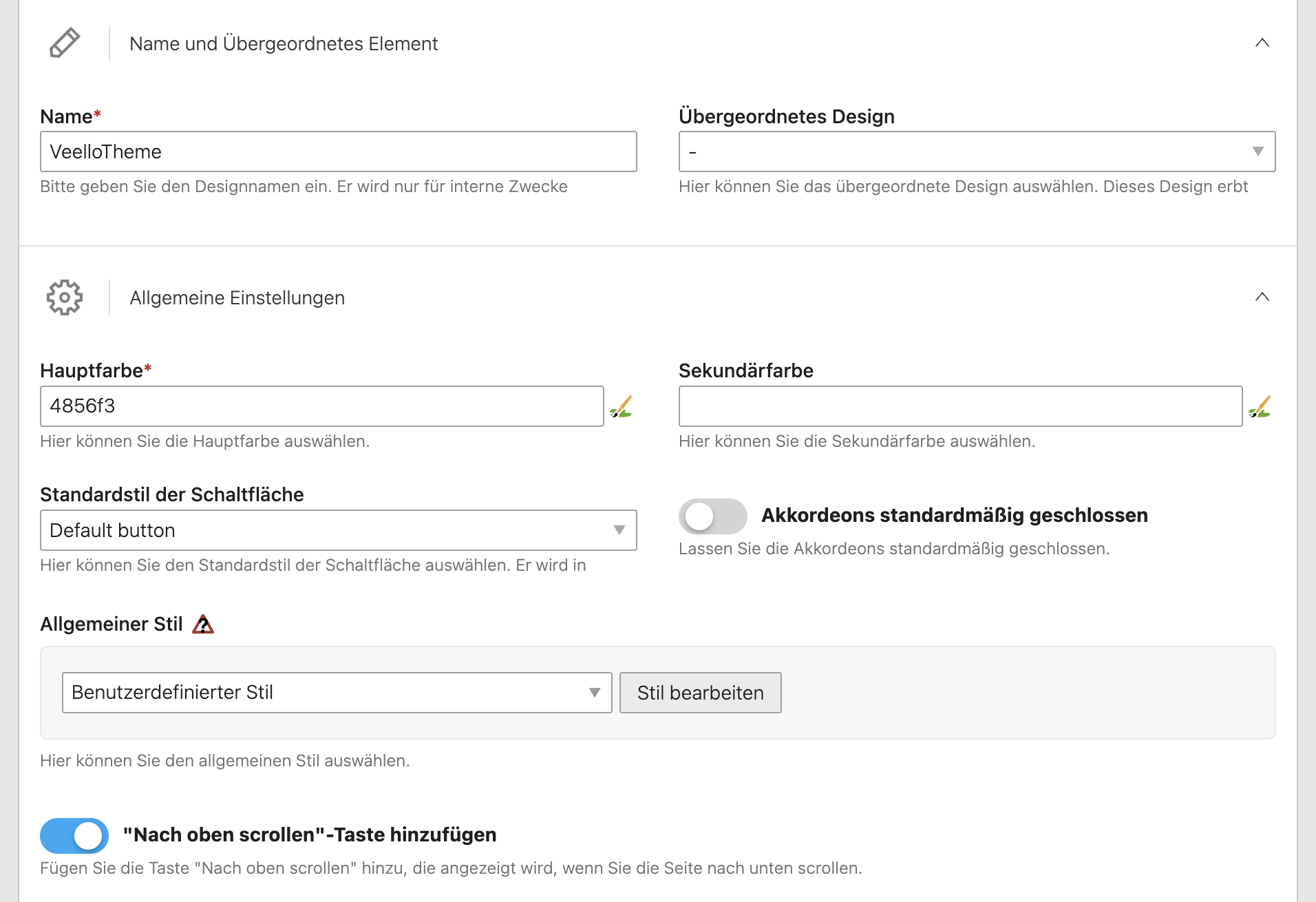Collapse the Allgemeine Einstellungen section using its chevron
The image size is (1316, 902).
tap(1262, 297)
